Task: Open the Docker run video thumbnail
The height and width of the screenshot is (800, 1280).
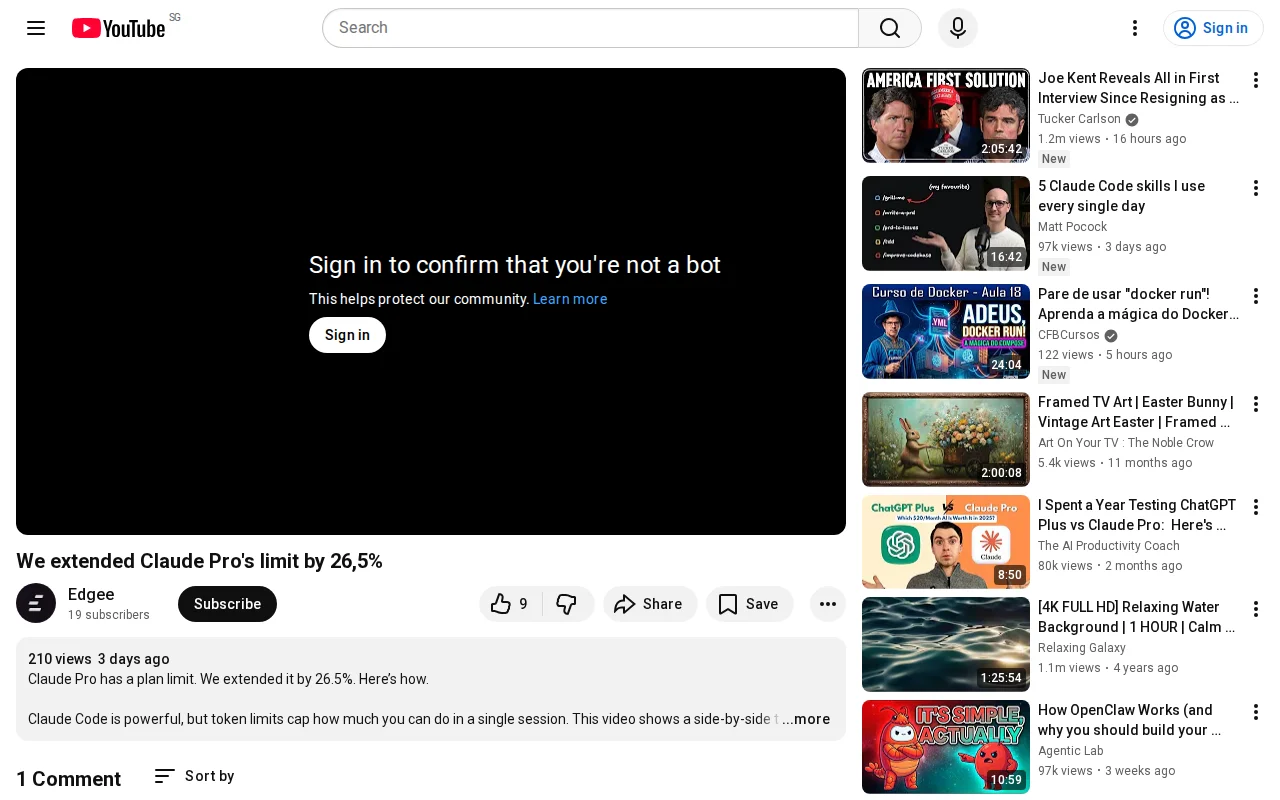Action: click(x=946, y=331)
